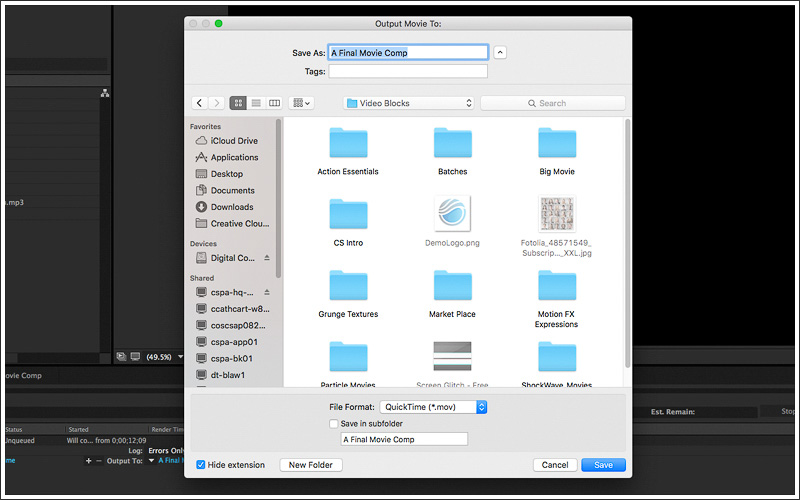Screen dimensions: 800x500
Task: Add output module with plus button
Action: [88, 461]
